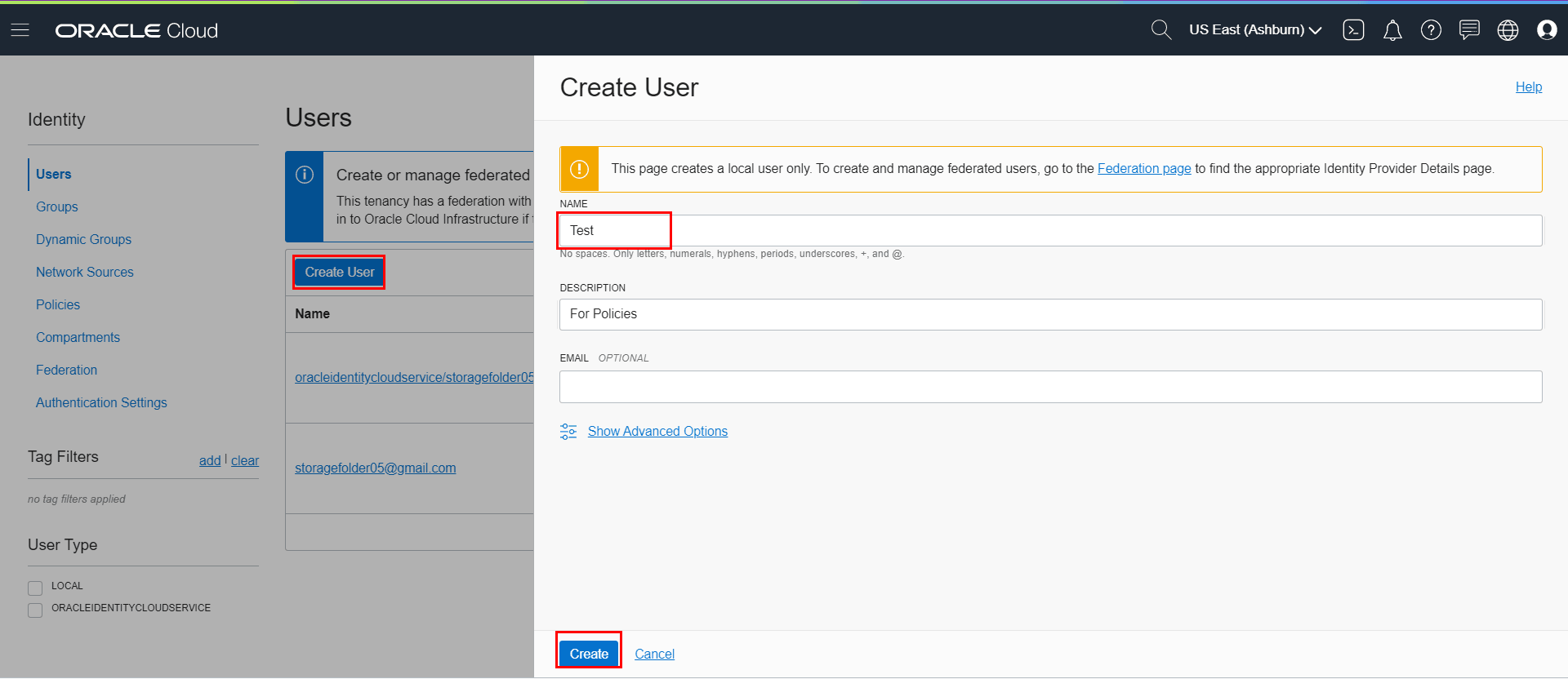Click the Name input field containing Test
Image resolution: width=1568 pixels, height=679 pixels.
[x=1051, y=230]
